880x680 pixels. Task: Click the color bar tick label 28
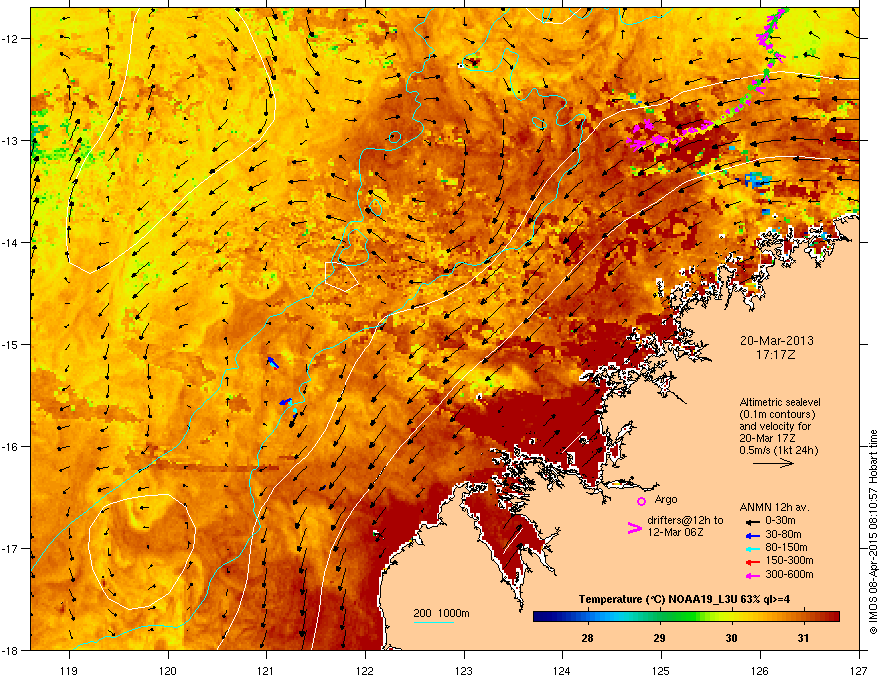[x=588, y=638]
